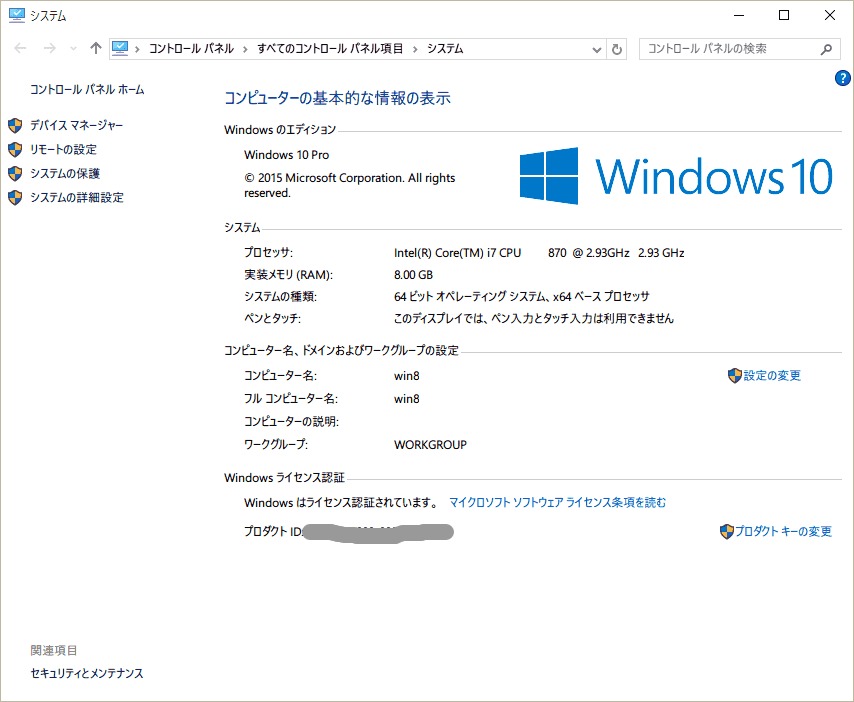This screenshot has height=702, width=854.
Task: Click the computer icon in address bar
Action: (x=121, y=48)
